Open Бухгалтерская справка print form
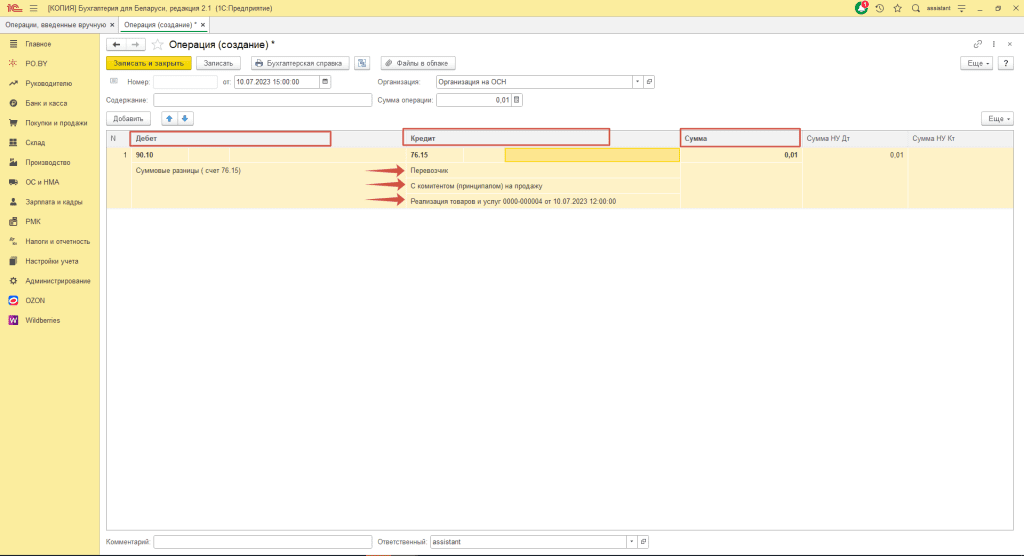 click(x=300, y=63)
